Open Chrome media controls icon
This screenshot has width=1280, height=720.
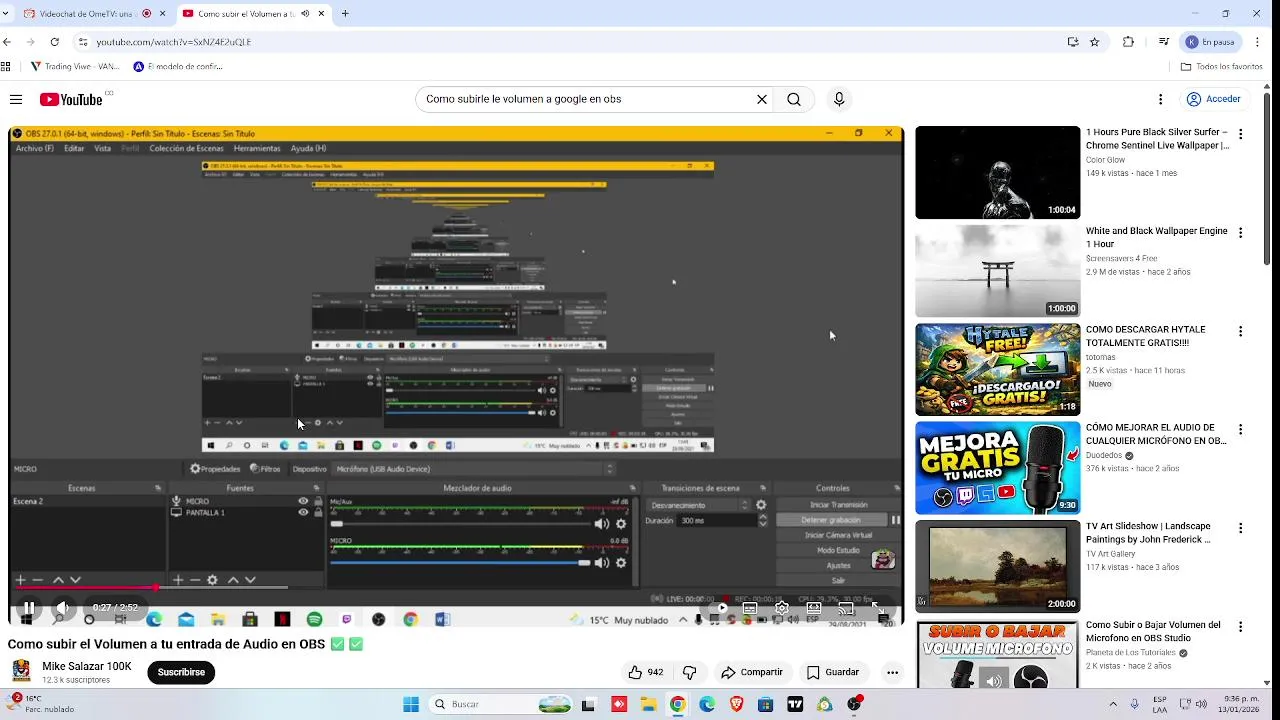coord(1163,42)
